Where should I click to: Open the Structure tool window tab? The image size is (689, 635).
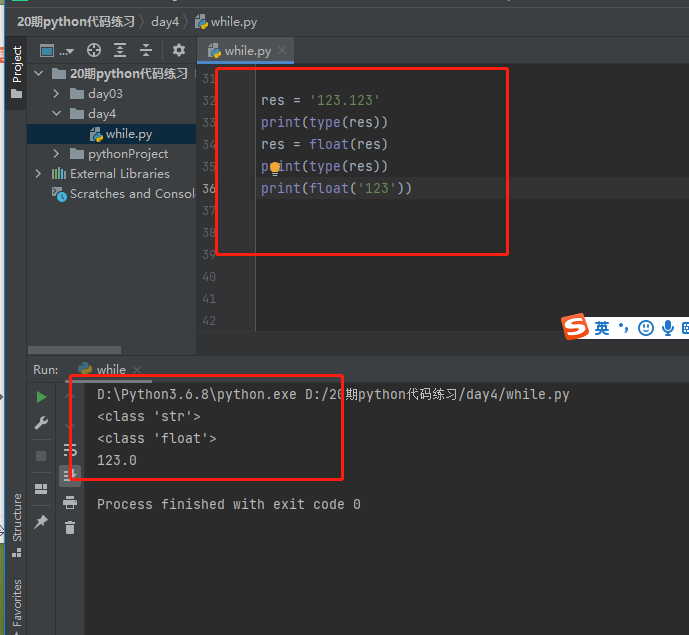[x=17, y=525]
